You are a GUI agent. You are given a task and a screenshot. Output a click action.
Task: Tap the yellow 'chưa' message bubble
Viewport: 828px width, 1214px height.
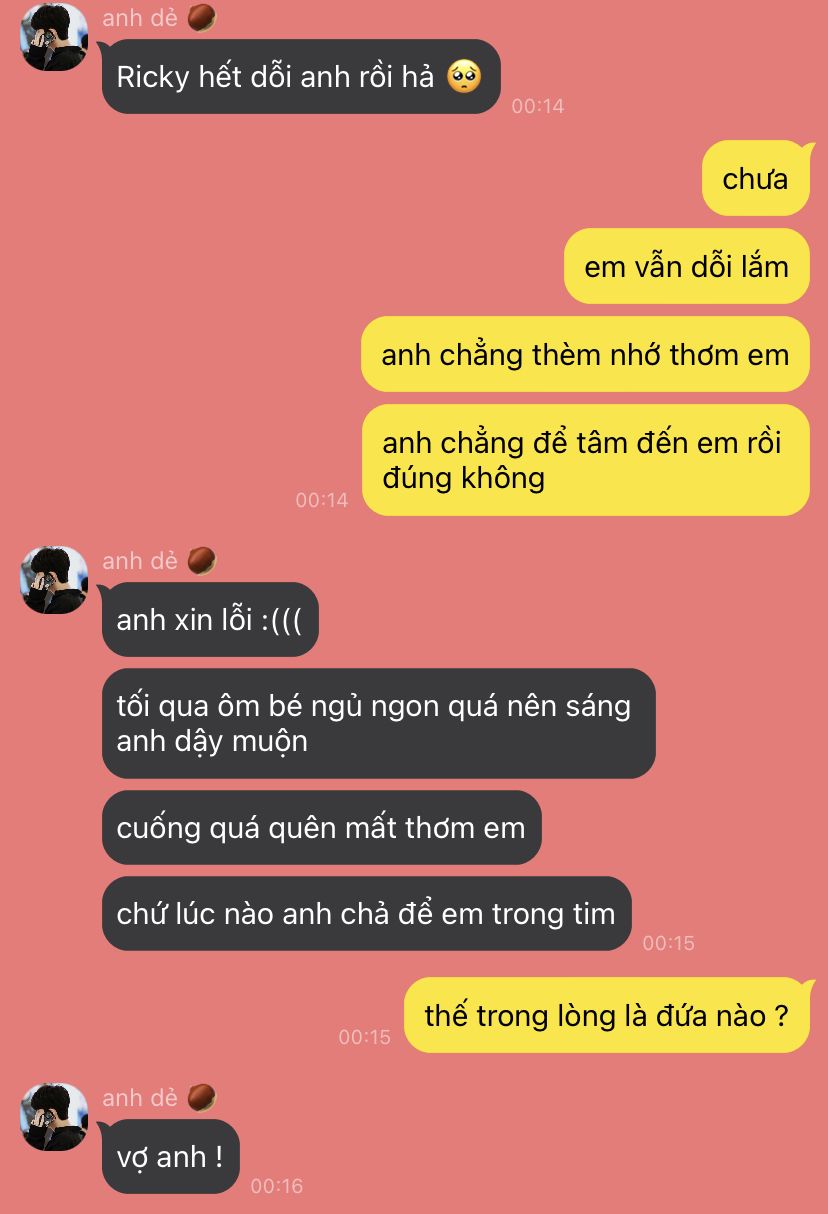pyautogui.click(x=755, y=179)
